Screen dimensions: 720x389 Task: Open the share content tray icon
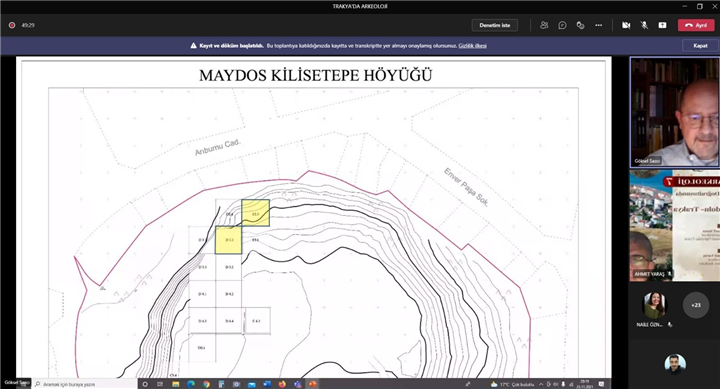[x=662, y=25]
